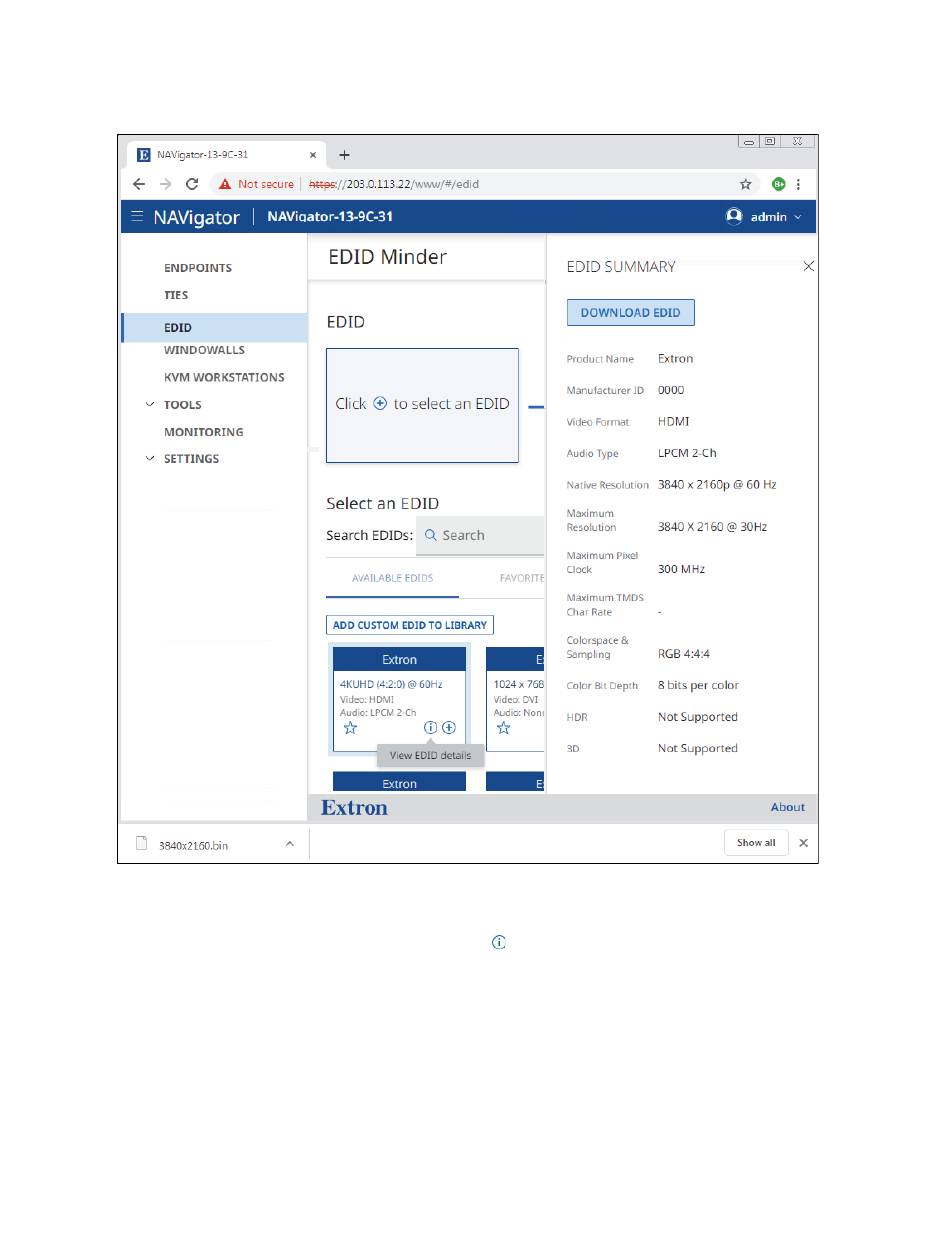Switch to the Favorites tab
The height and width of the screenshot is (1260, 950).
click(x=522, y=578)
